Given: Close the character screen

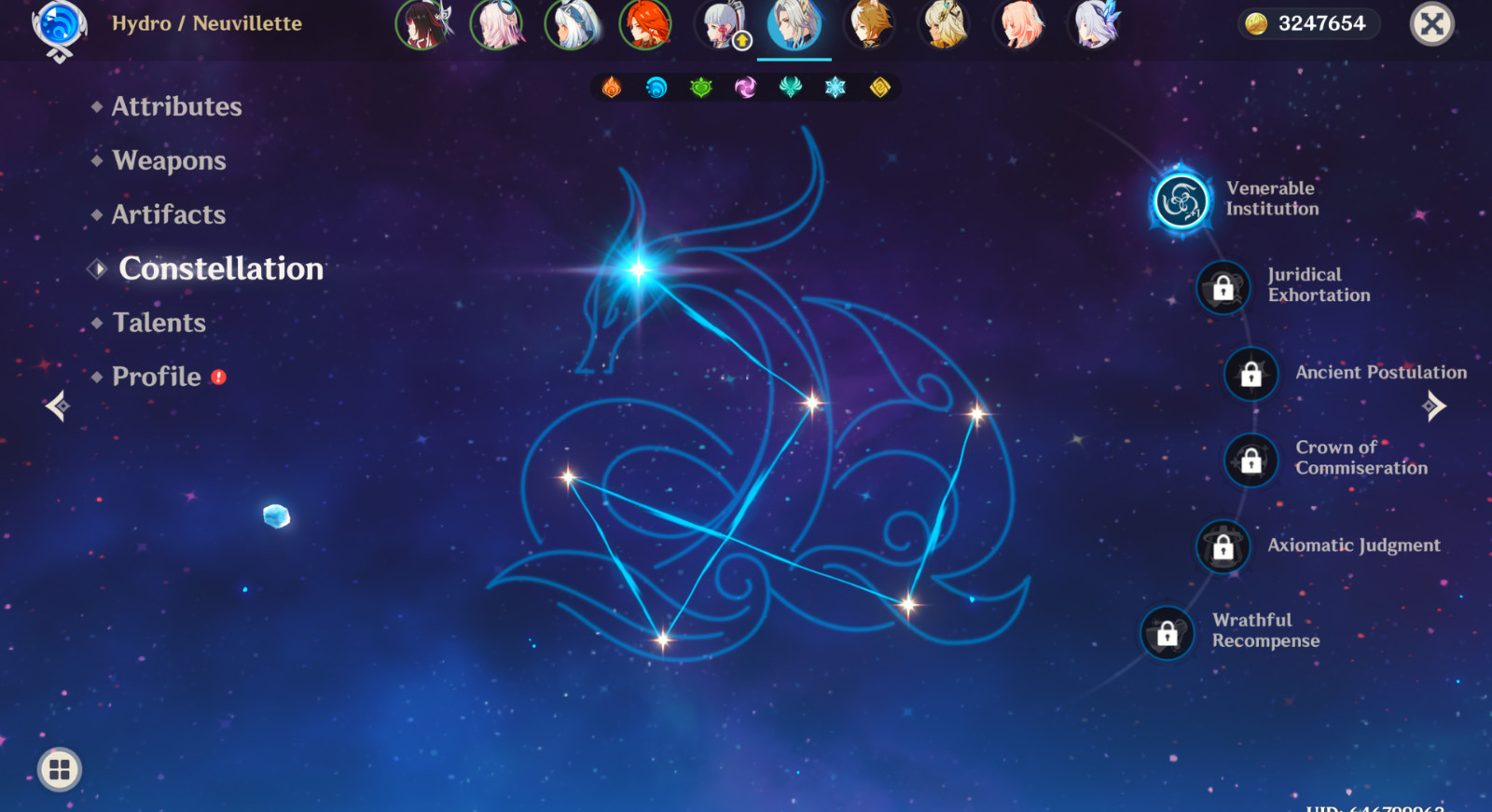Looking at the screenshot, I should [1432, 24].
